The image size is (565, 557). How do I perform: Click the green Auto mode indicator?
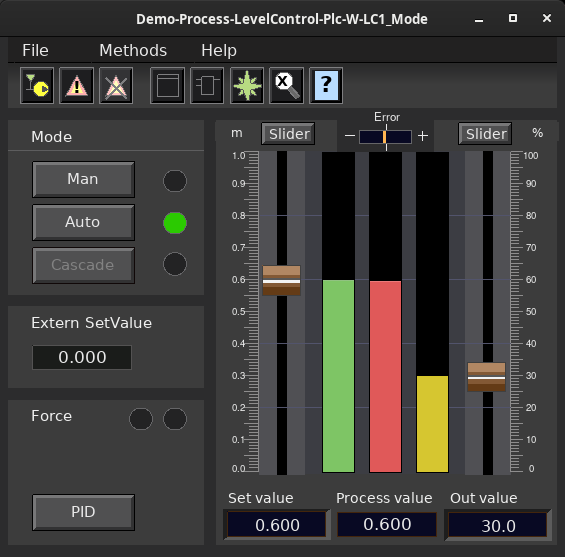[x=175, y=223]
